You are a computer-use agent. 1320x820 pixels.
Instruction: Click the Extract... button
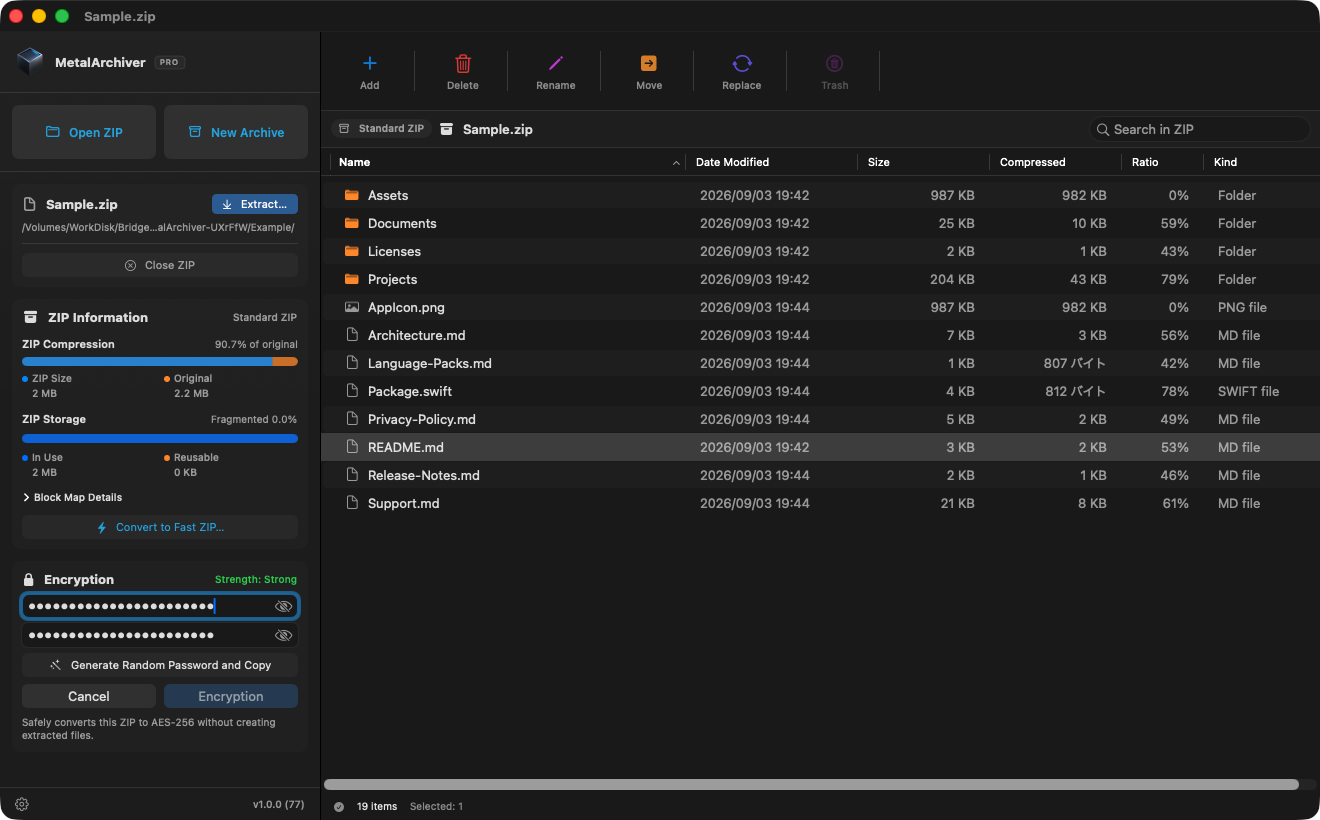click(x=255, y=204)
